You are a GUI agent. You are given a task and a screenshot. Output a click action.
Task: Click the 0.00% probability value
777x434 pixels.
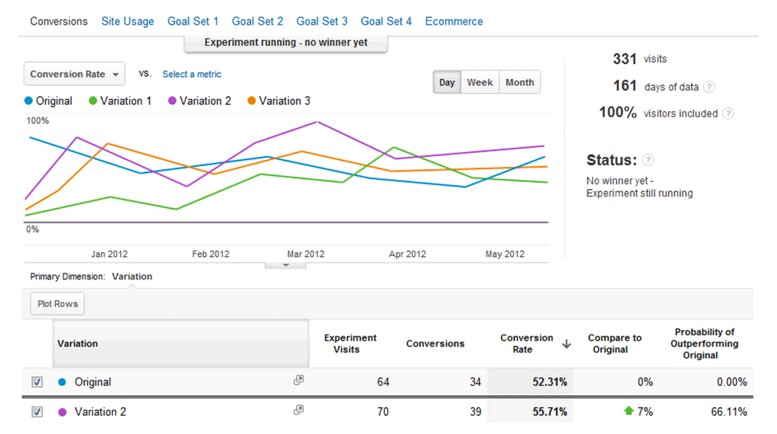731,382
